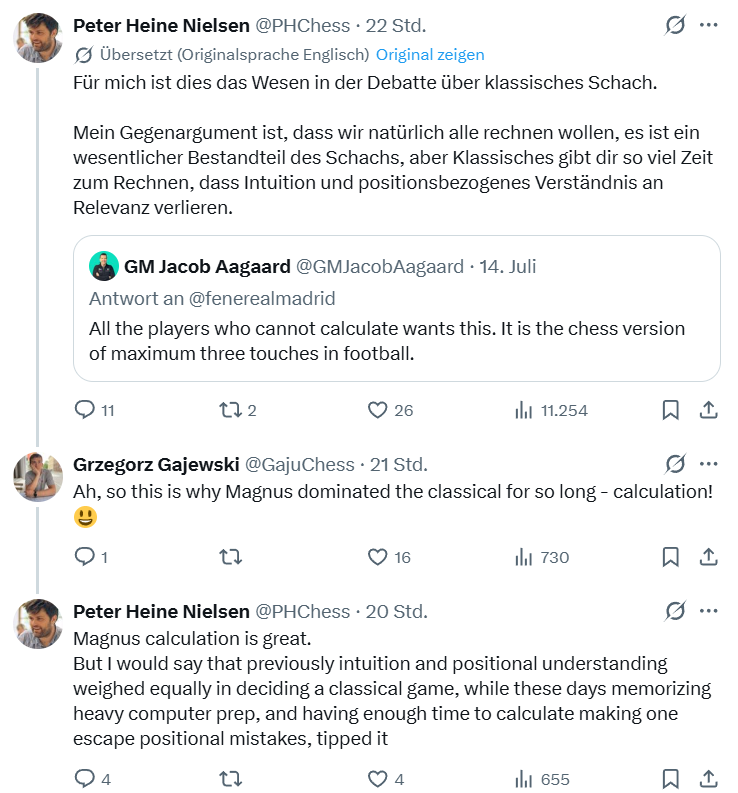Show original language via Original zeigen
738x793 pixels.
tap(430, 55)
